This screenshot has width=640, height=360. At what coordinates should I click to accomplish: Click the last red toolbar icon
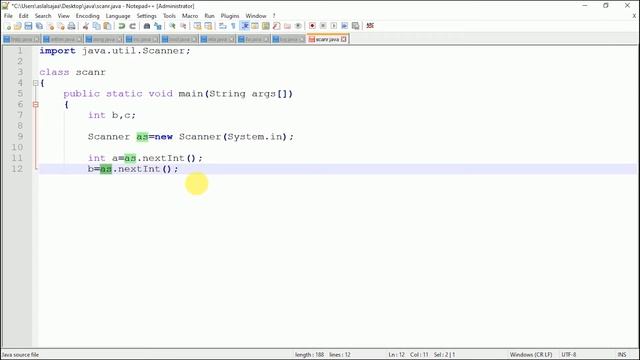pyautogui.click(x=370, y=26)
